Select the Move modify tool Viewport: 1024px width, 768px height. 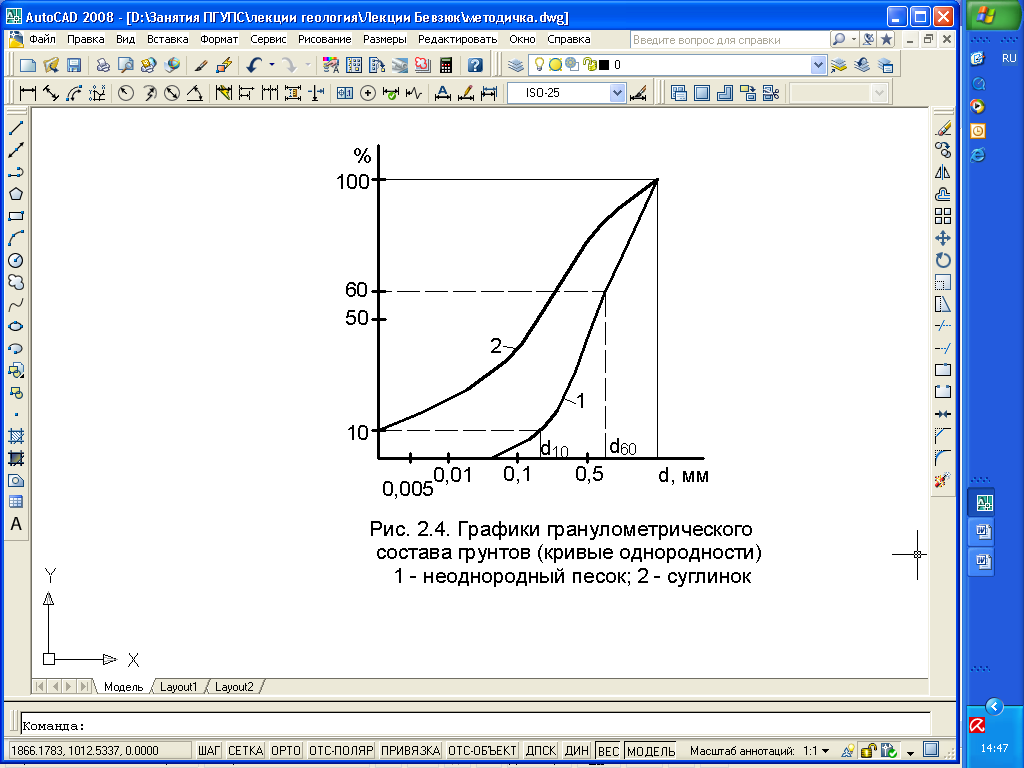coord(942,238)
